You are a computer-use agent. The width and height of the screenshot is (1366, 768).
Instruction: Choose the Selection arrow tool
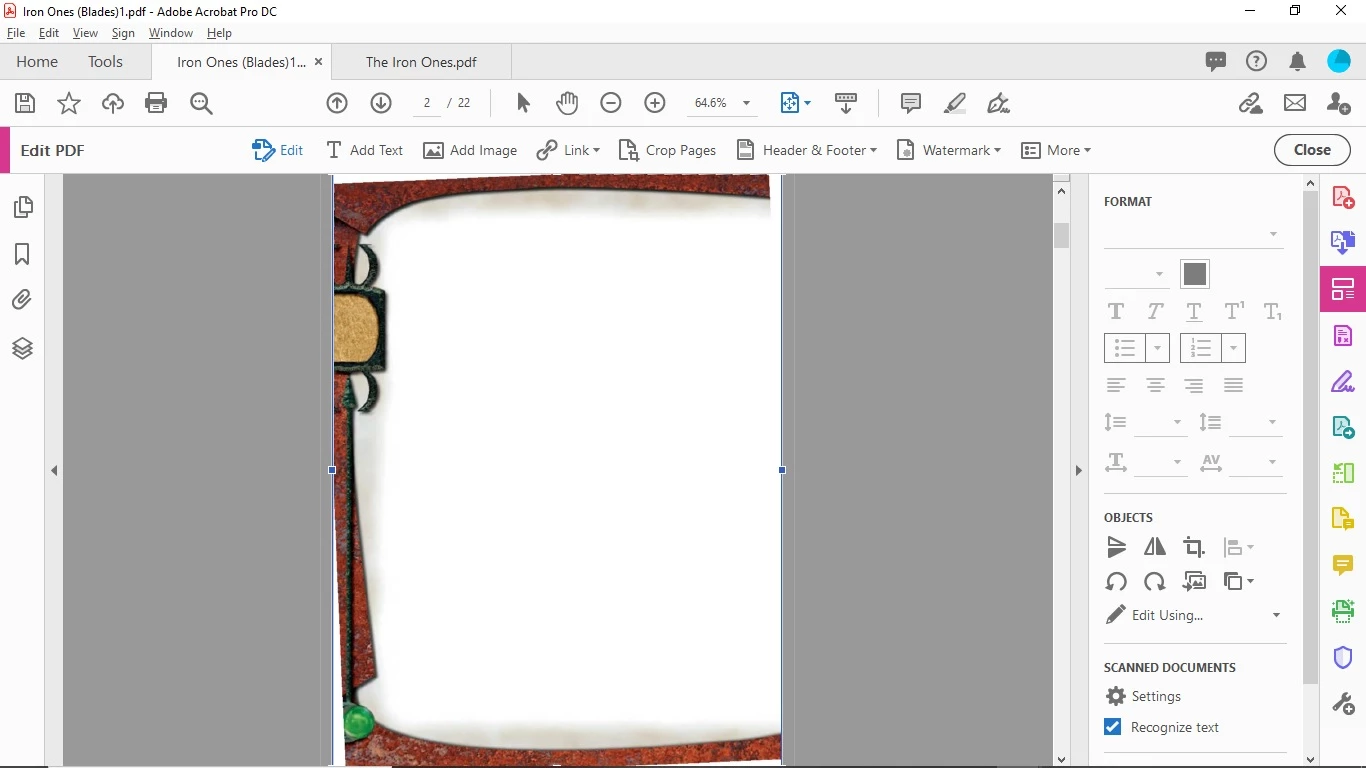point(523,103)
